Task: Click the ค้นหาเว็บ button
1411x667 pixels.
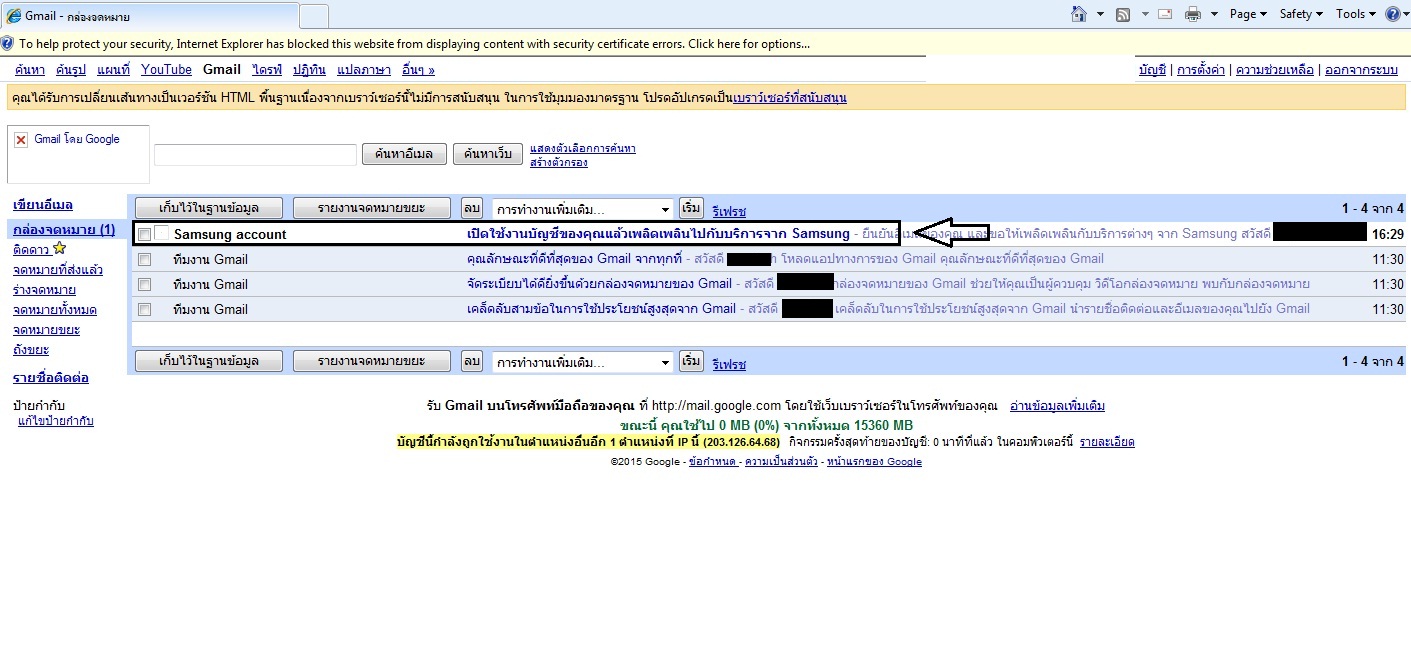Action: point(489,154)
